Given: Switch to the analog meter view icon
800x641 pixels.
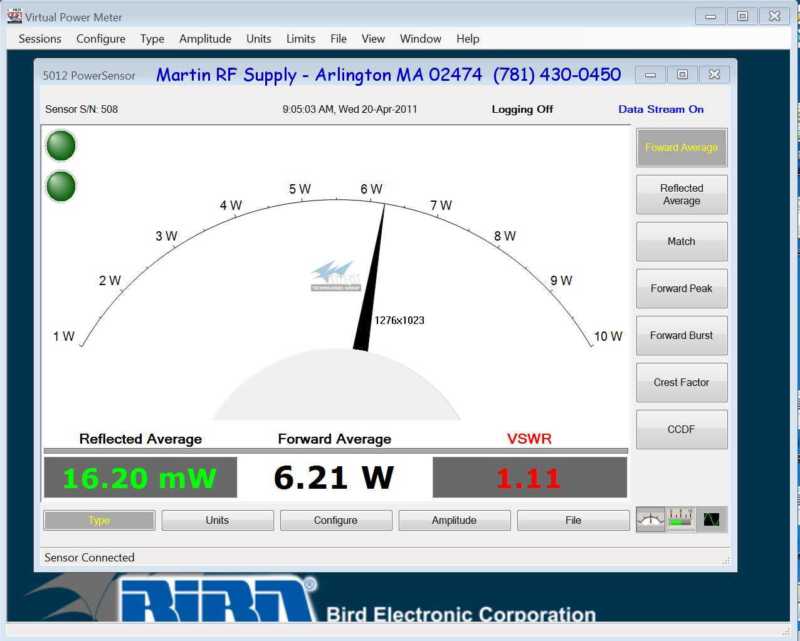Looking at the screenshot, I should 651,519.
